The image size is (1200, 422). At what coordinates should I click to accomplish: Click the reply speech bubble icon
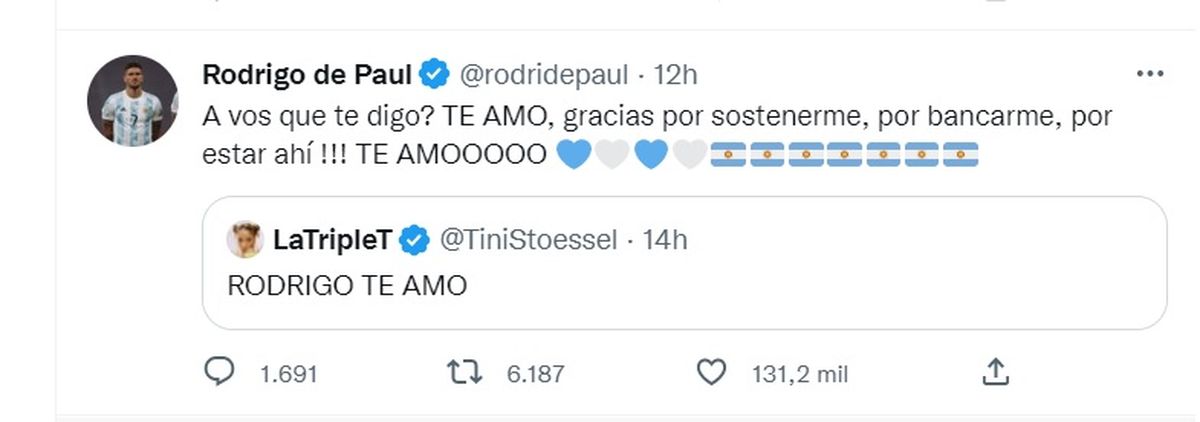219,373
